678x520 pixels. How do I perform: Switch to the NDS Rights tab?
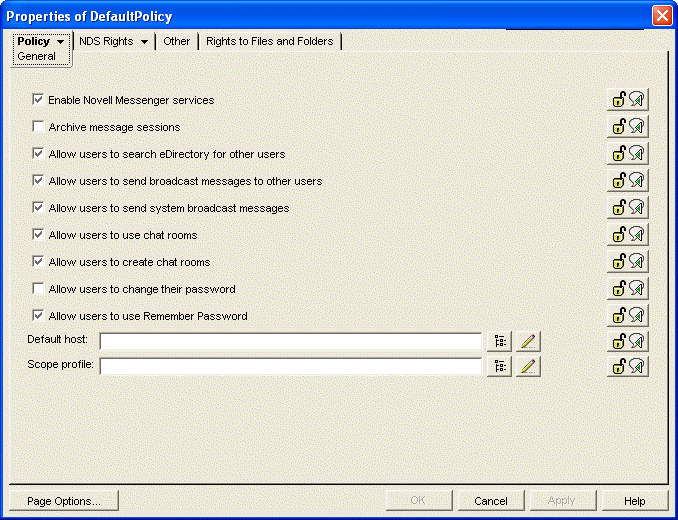(106, 41)
